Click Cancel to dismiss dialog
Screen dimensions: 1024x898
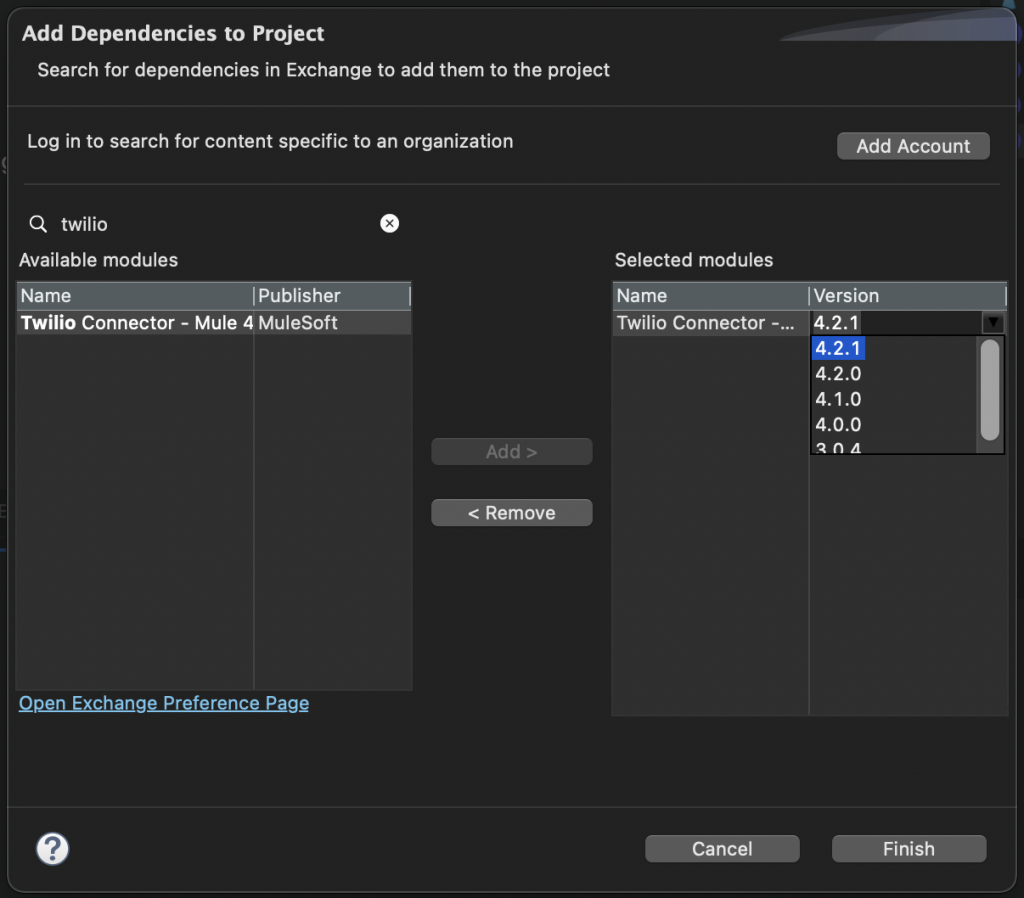[722, 848]
